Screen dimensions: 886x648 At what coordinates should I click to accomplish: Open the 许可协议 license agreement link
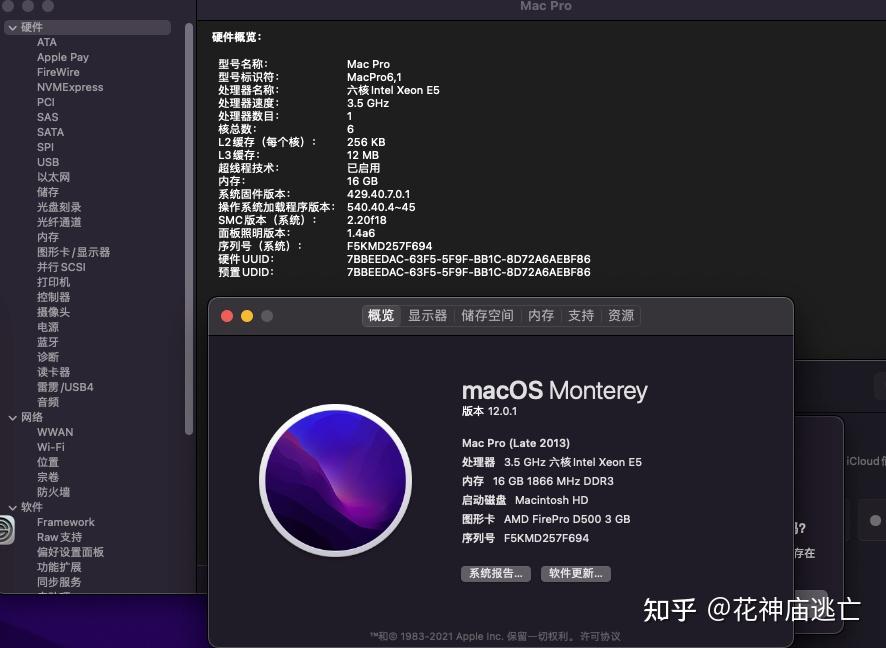click(x=600, y=636)
